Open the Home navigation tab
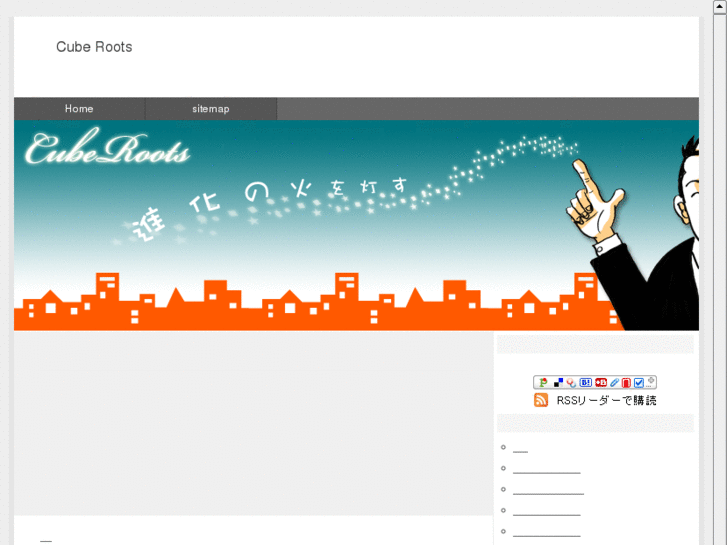 pos(79,109)
